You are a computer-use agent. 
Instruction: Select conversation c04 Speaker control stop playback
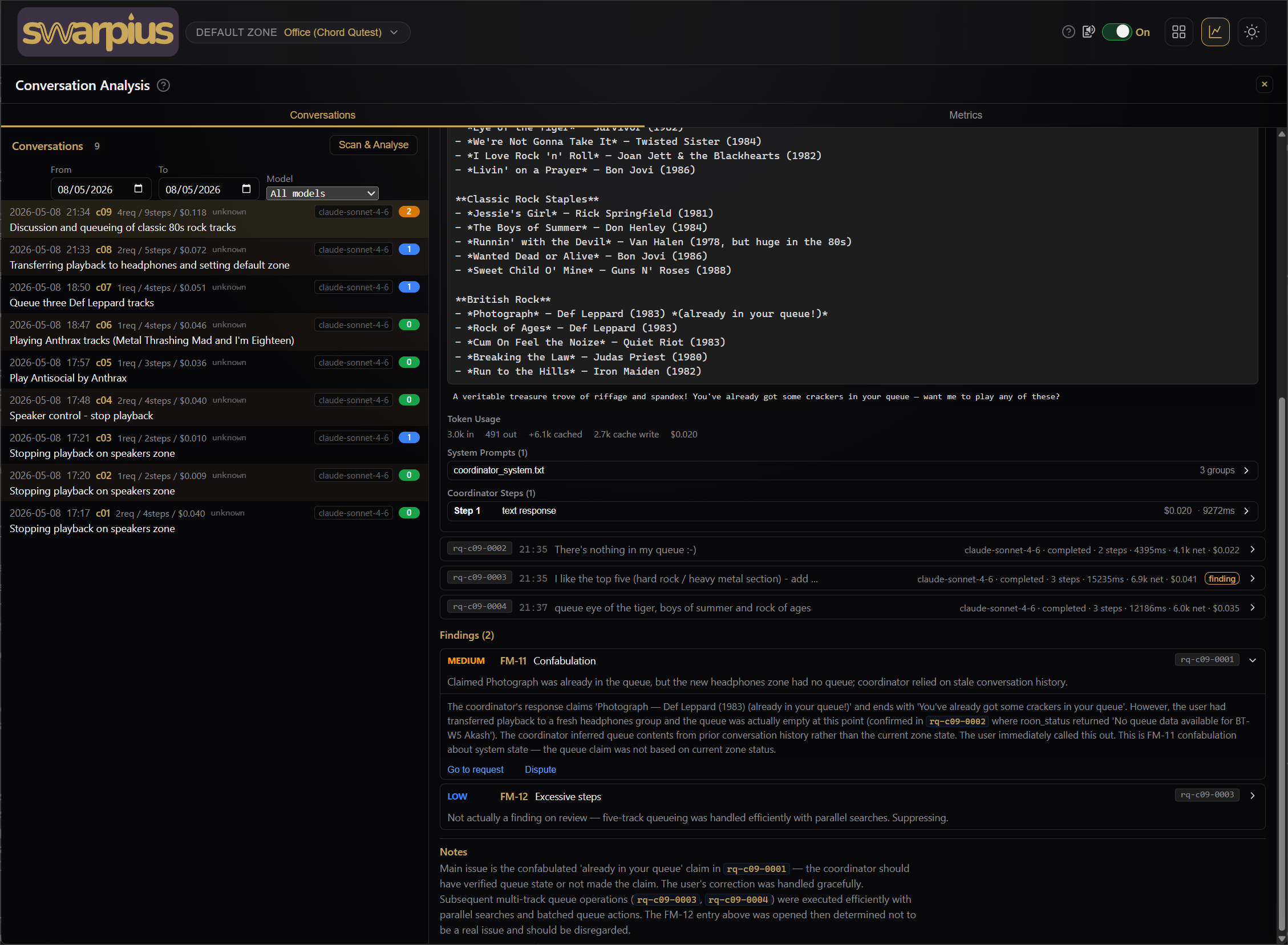tap(214, 408)
